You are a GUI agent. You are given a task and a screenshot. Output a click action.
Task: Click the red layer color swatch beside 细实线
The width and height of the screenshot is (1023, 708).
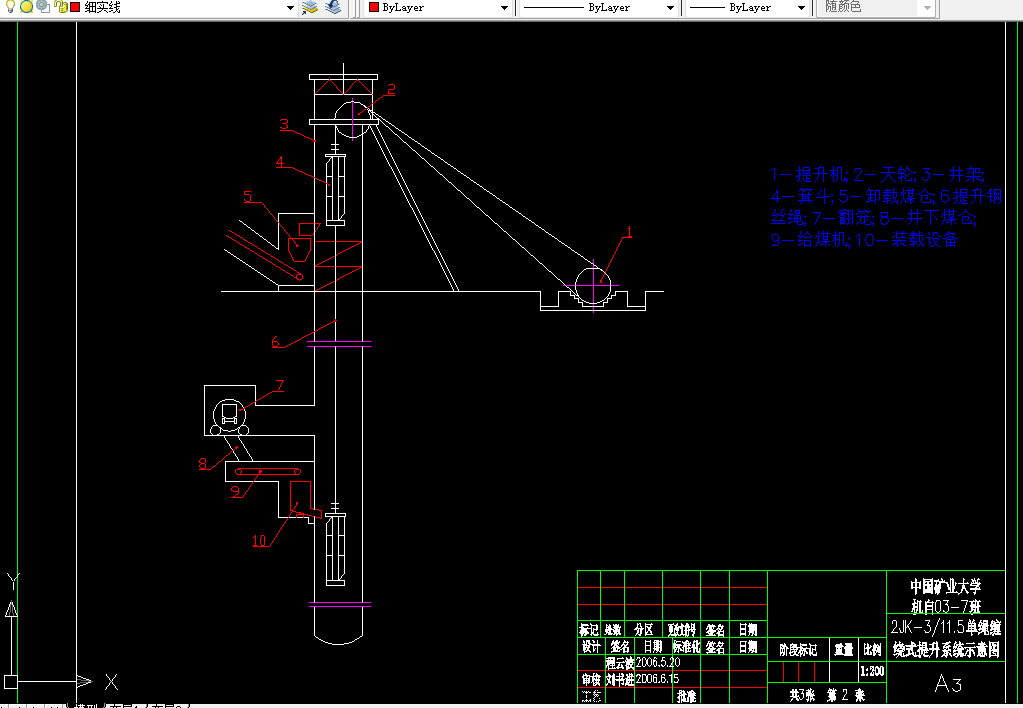74,7
